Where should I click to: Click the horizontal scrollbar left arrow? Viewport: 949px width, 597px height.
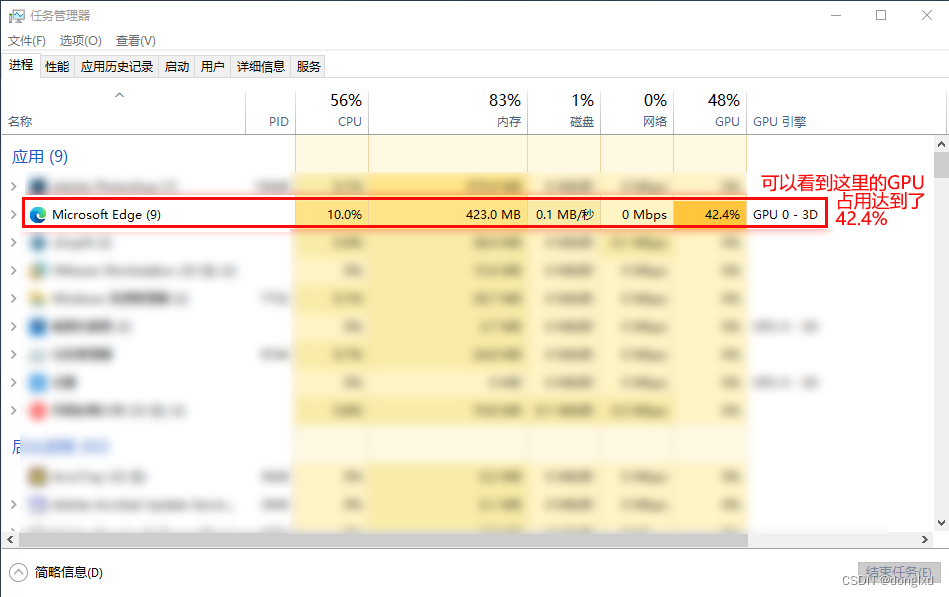pos(10,539)
